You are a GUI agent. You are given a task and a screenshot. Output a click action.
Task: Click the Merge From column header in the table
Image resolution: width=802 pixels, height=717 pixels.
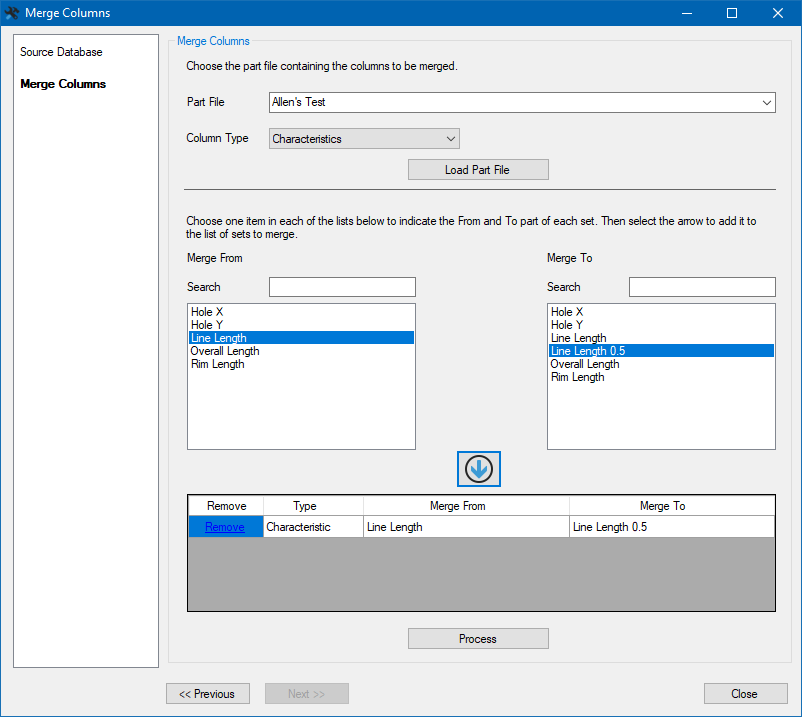[x=466, y=505]
